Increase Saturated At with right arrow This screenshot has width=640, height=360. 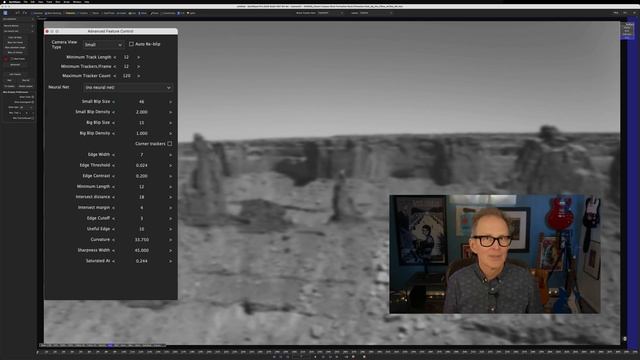click(170, 261)
